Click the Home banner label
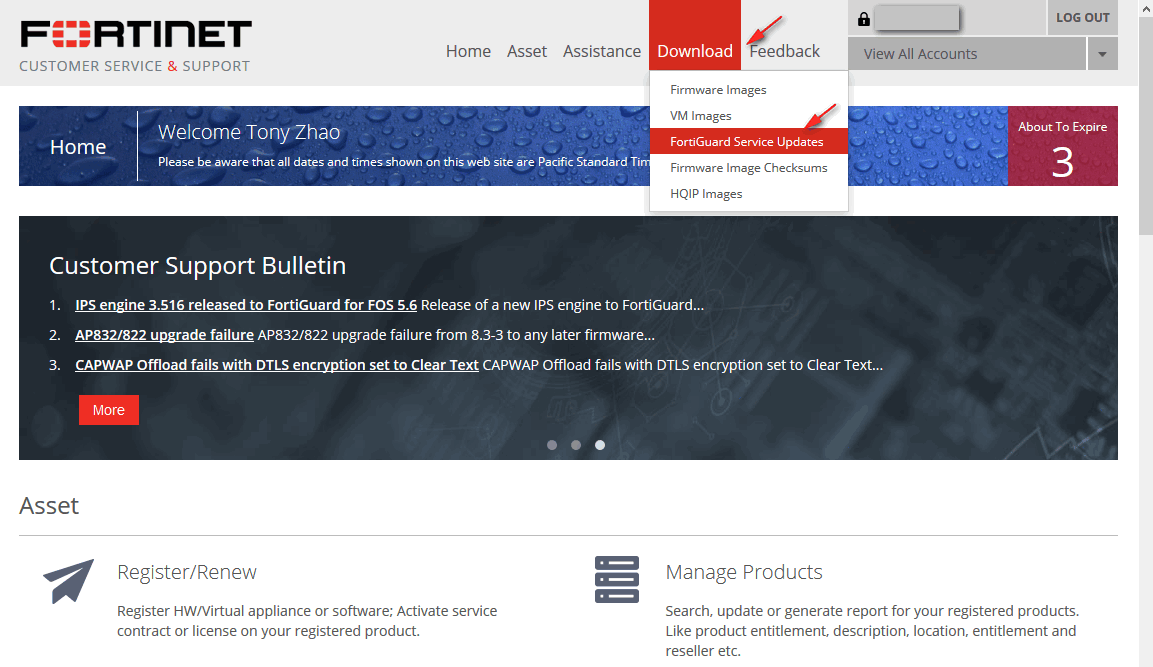1153x667 pixels. point(78,146)
